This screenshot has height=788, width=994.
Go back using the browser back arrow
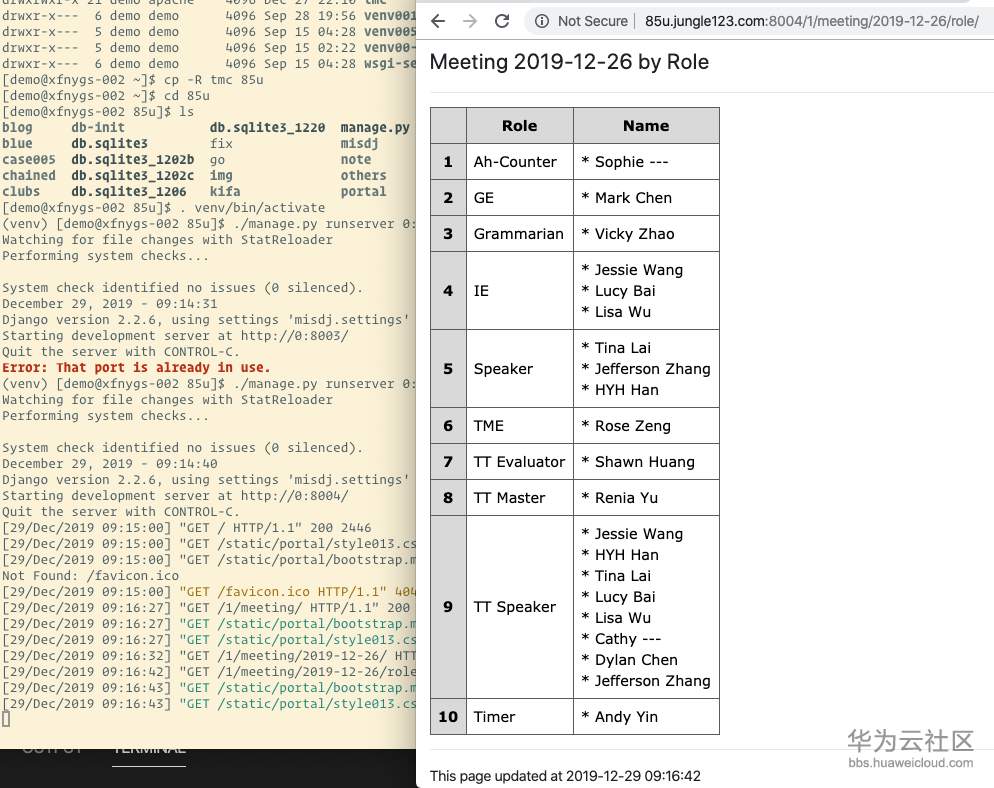coord(438,22)
